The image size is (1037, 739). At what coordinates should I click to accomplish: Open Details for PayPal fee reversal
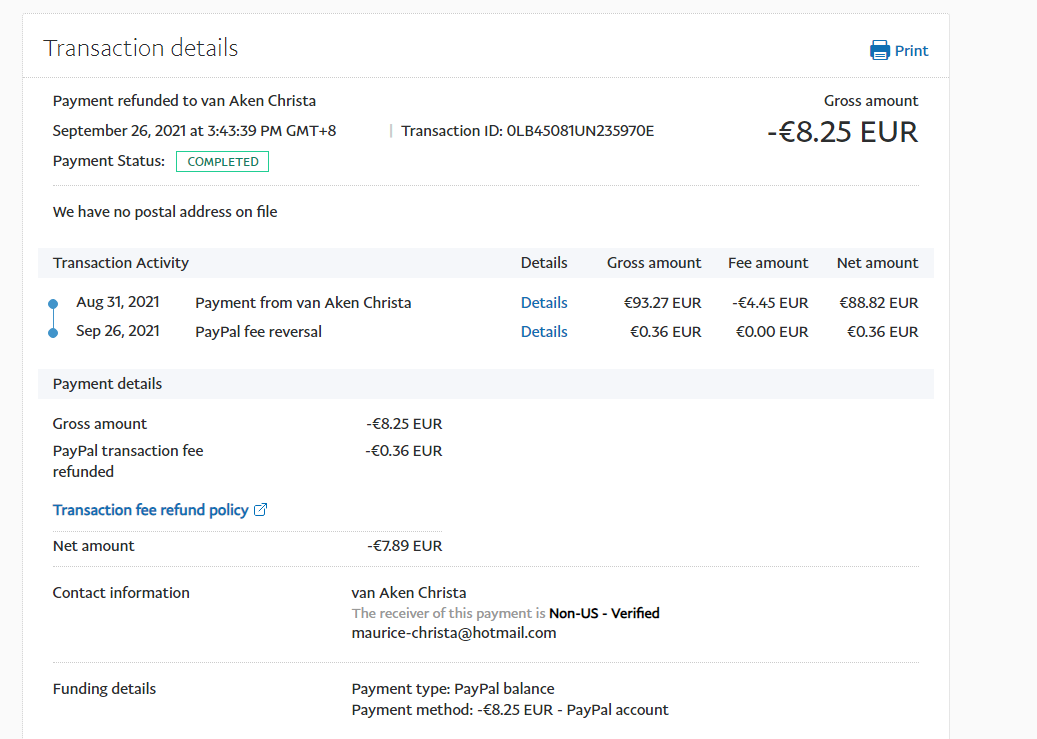click(x=544, y=332)
